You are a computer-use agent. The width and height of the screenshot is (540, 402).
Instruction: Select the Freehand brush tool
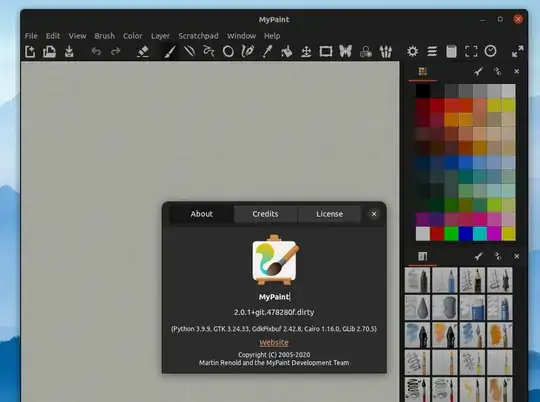[170, 52]
